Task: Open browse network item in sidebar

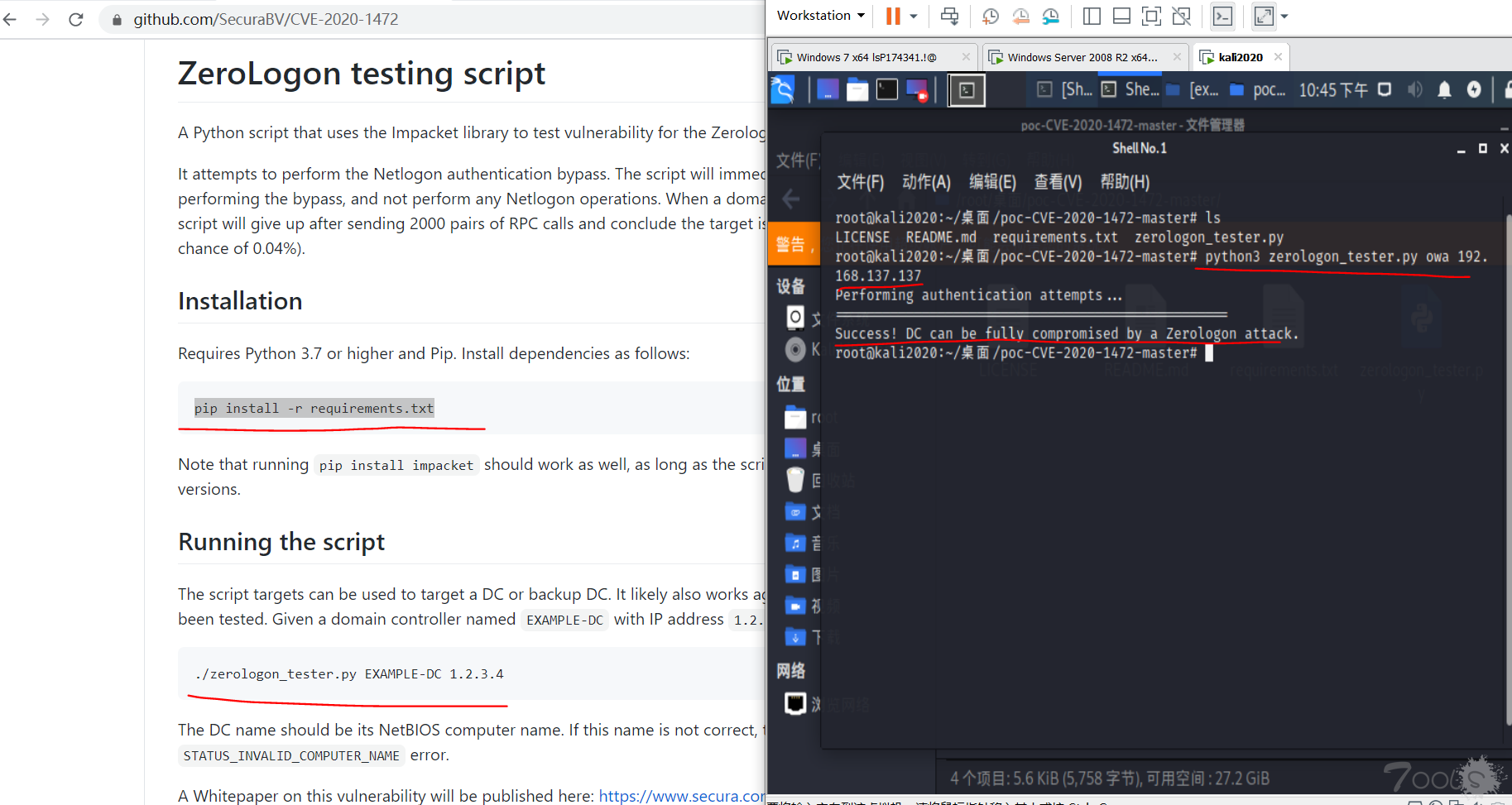Action: point(795,703)
